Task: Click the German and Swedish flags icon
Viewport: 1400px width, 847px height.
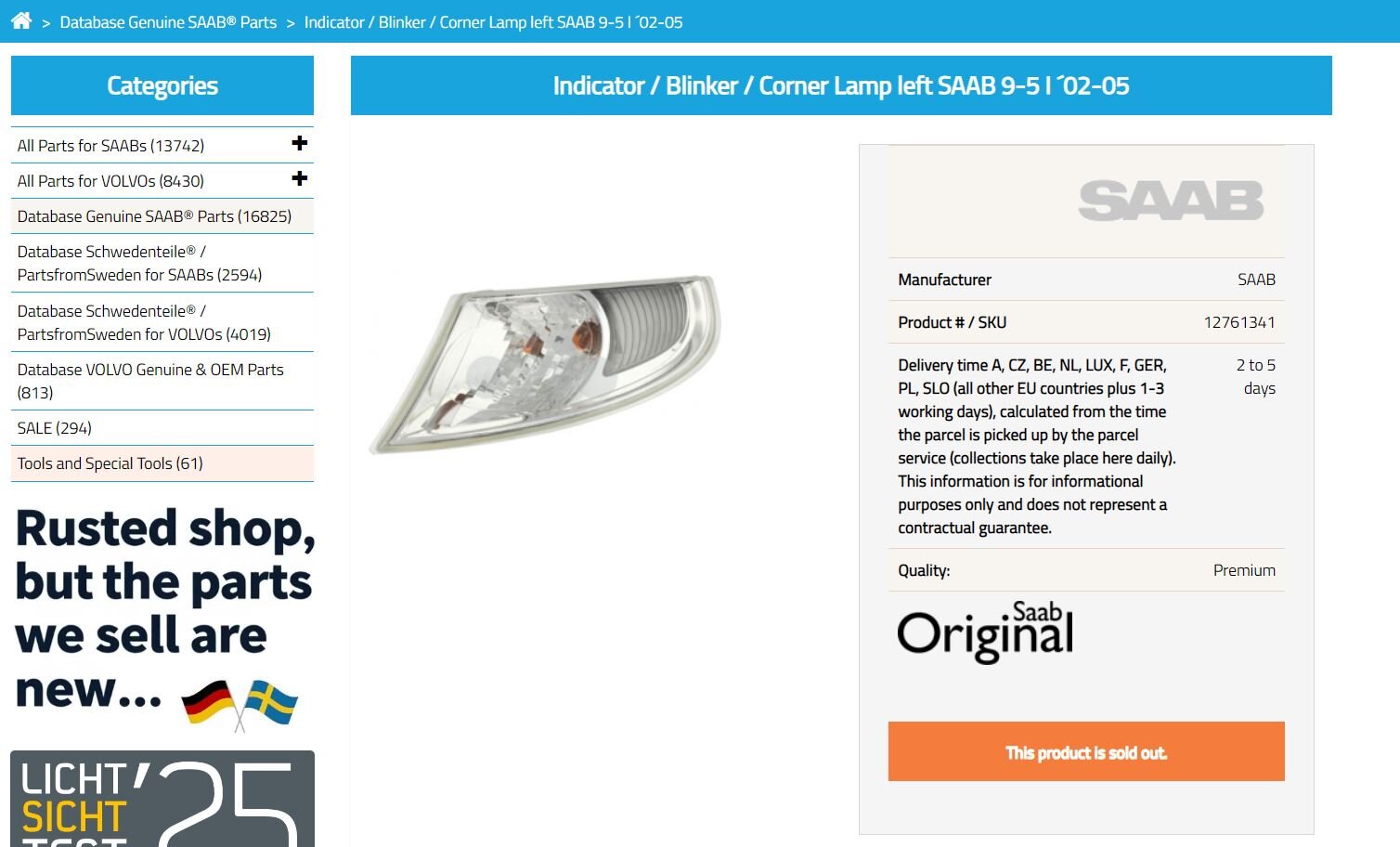Action: click(x=240, y=704)
